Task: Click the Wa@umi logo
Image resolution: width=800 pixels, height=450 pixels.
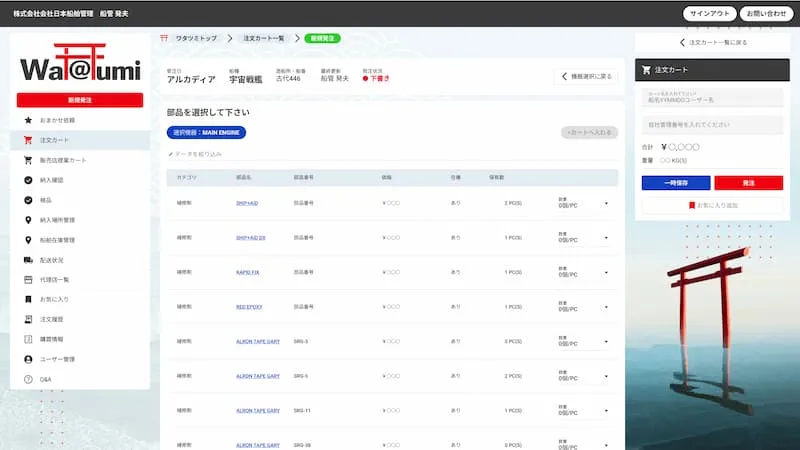Action: [80, 62]
